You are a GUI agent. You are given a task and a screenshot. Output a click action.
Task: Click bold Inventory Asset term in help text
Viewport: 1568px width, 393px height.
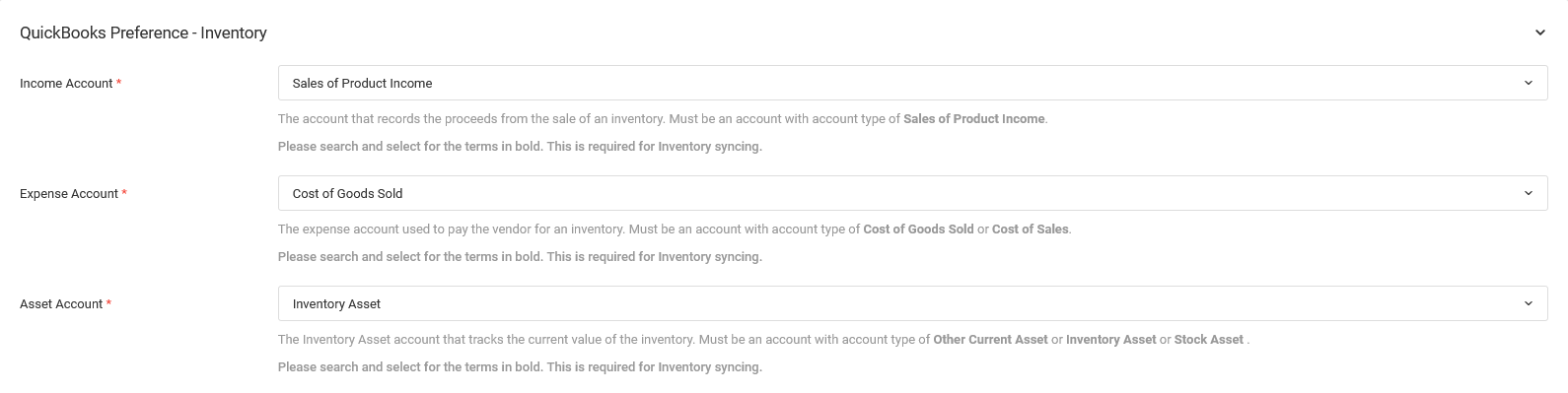click(x=1110, y=340)
